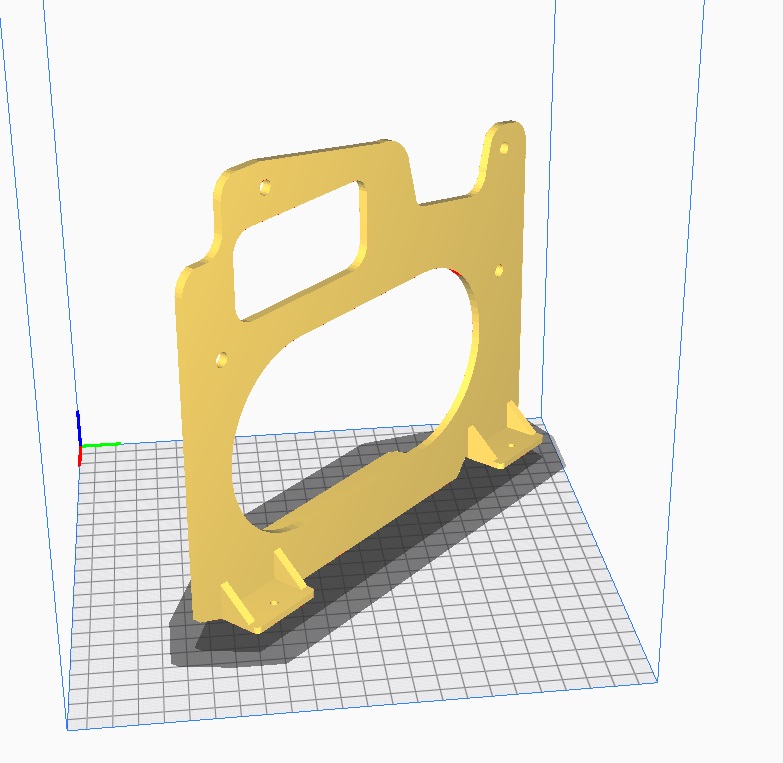783x763 pixels.
Task: Click the top-left mounting hole on bracket
Action: tap(265, 186)
